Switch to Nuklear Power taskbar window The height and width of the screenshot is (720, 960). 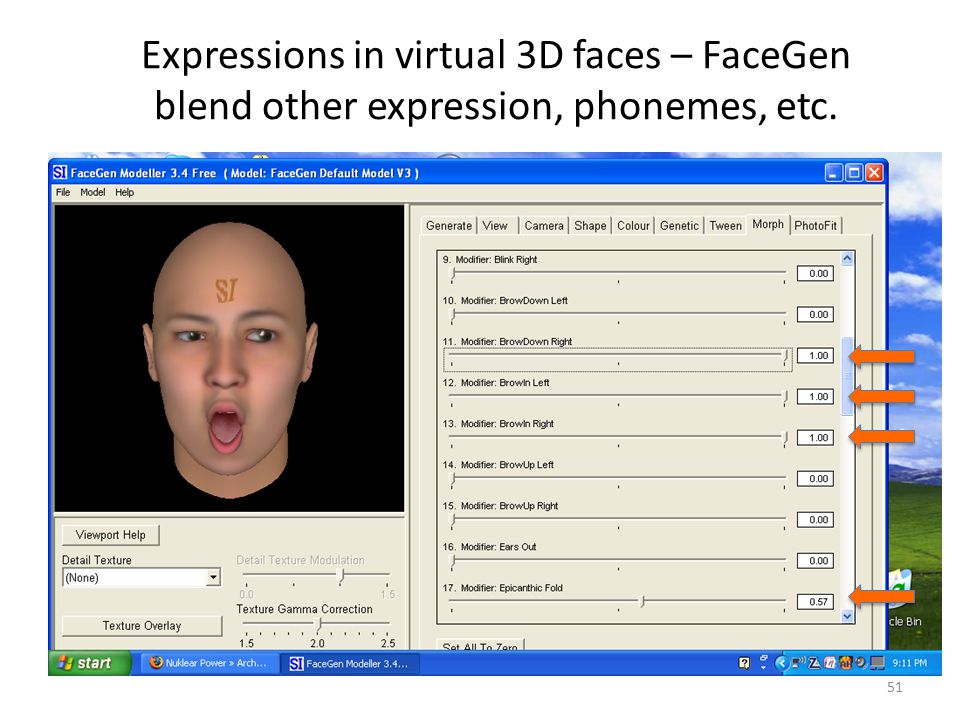click(209, 663)
